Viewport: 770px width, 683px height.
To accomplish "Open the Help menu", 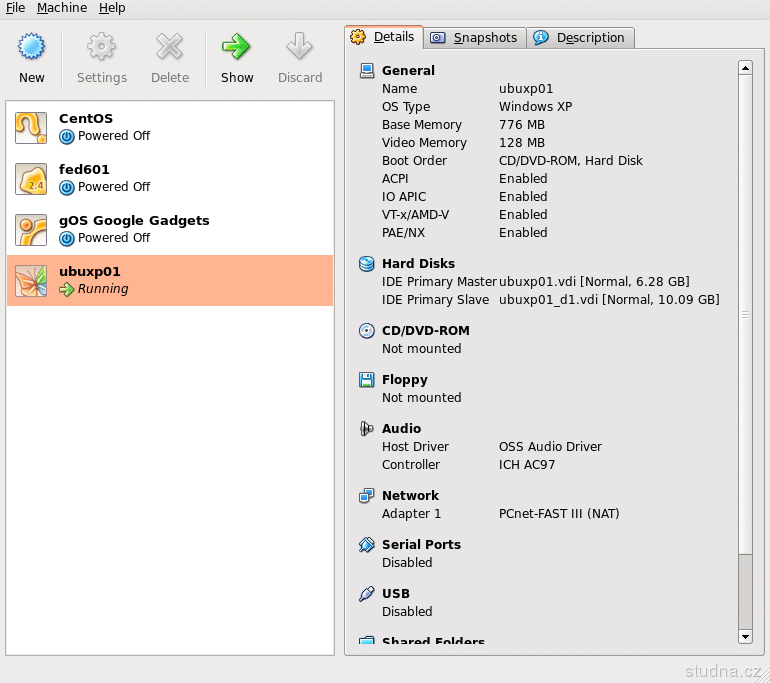I will click(112, 8).
